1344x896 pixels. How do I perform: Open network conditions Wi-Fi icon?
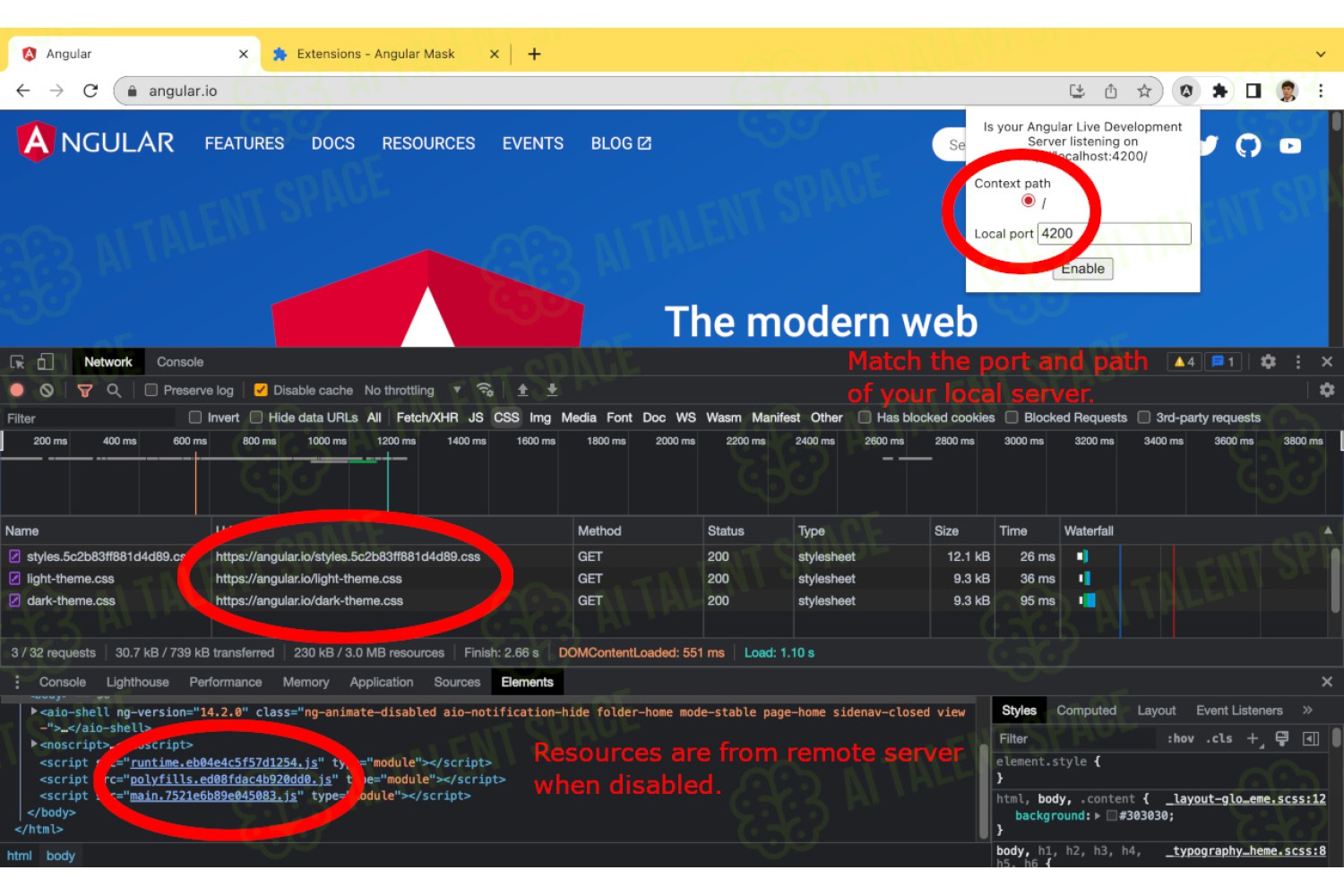tap(485, 390)
